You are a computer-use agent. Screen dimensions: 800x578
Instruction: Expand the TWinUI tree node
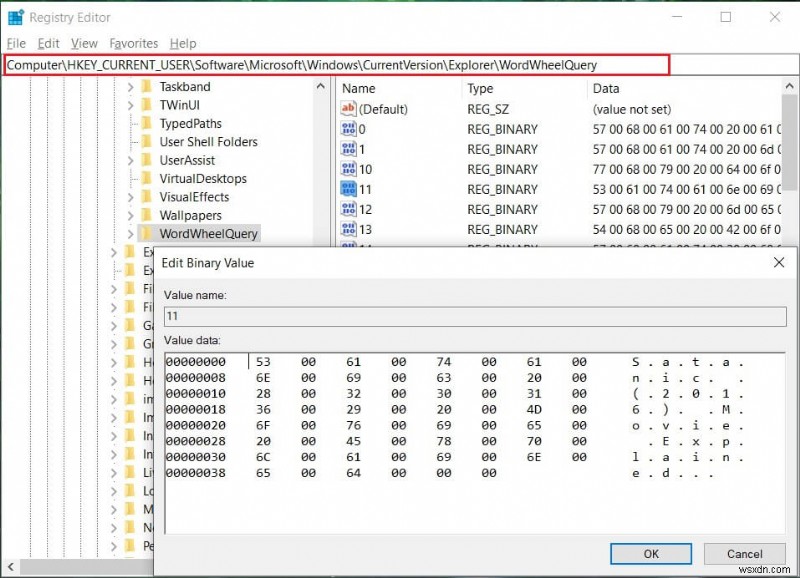131,105
